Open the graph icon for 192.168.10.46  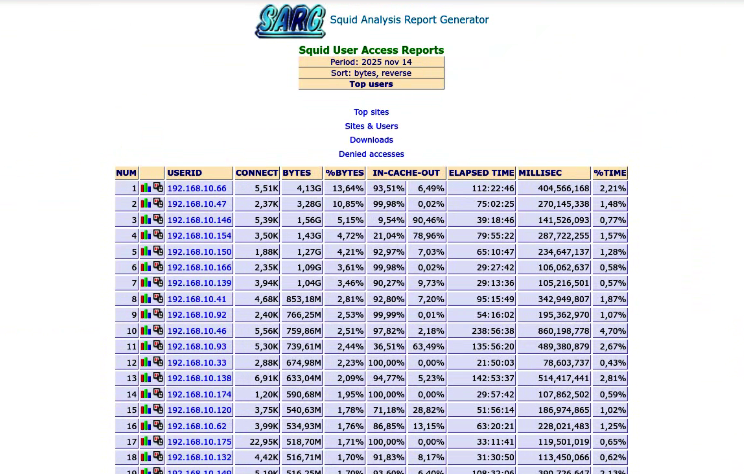146,331
